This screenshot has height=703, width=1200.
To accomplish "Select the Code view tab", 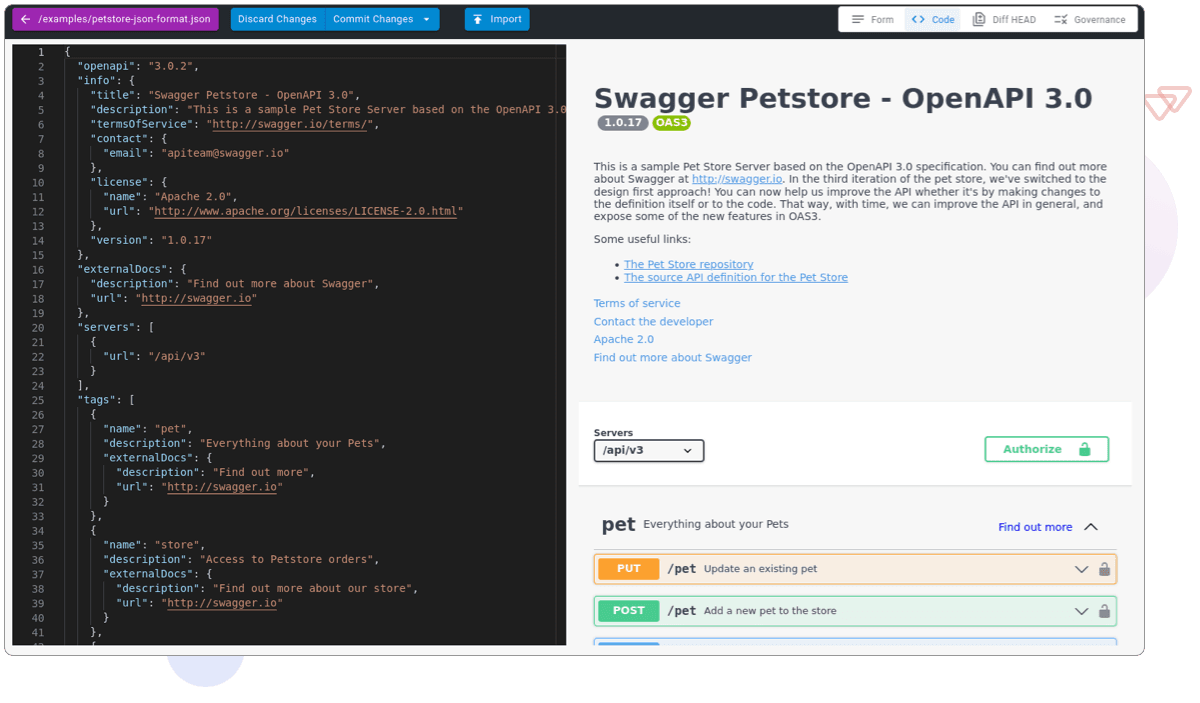I will pos(933,19).
